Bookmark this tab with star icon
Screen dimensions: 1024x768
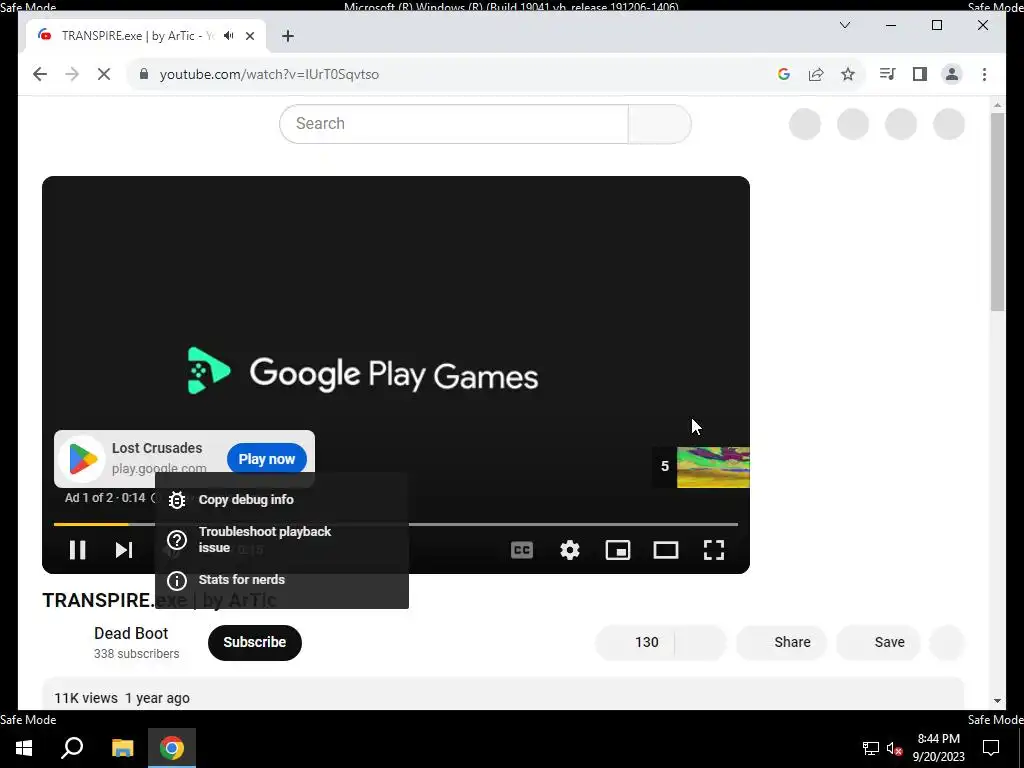[848, 74]
